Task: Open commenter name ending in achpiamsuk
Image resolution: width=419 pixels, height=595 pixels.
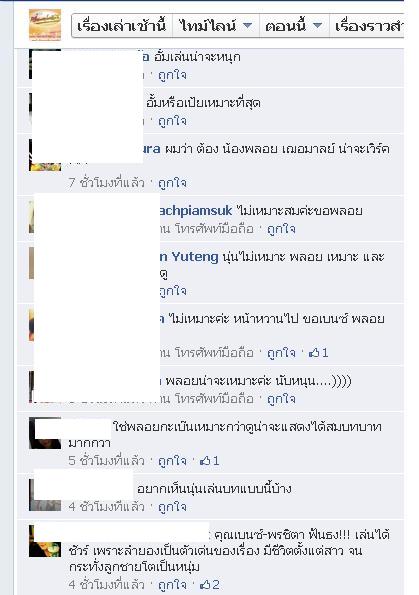Action: pos(196,211)
